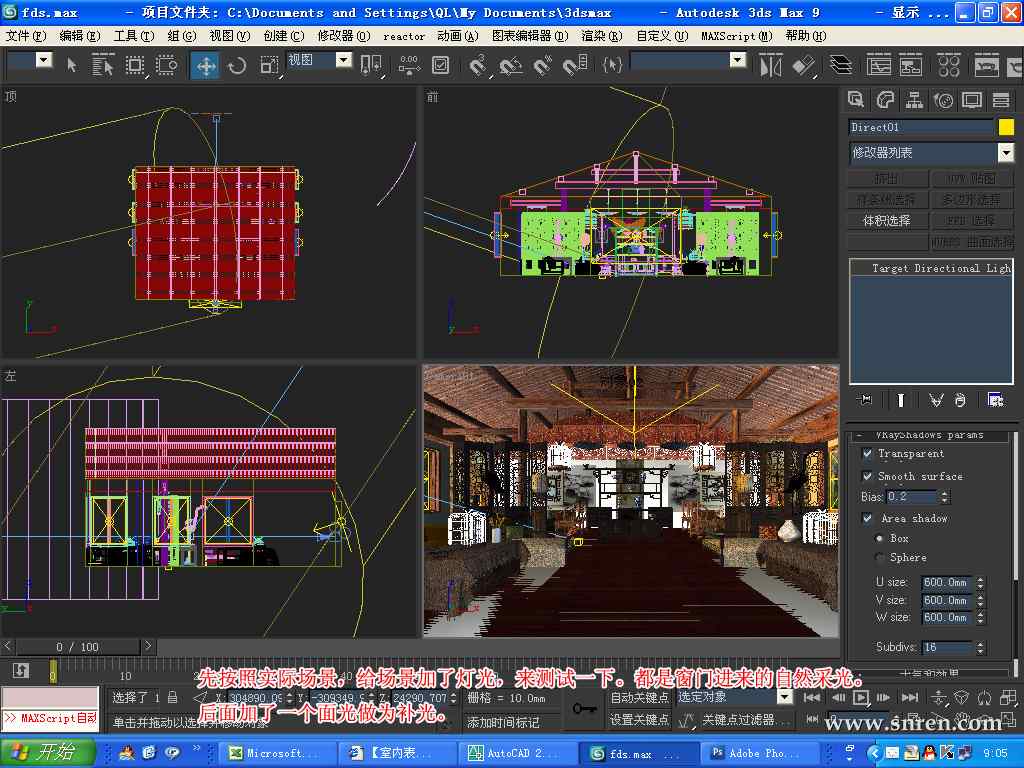Click the Align tool icon

pyautogui.click(x=803, y=65)
